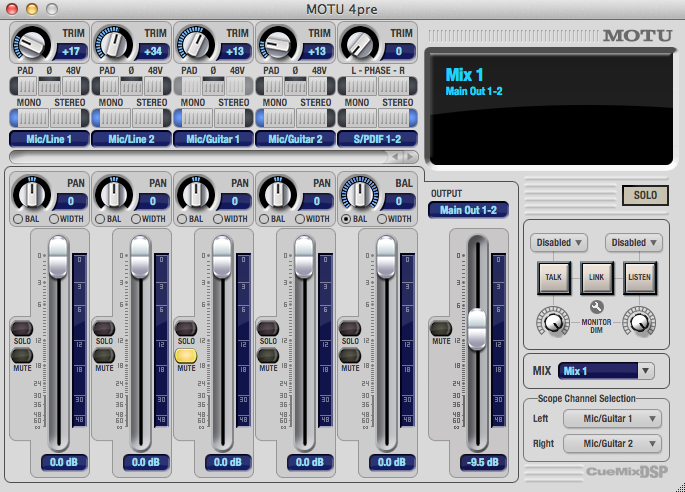Mute the Mic/Line 1 channel
Viewport: 685px width, 492px height.
tap(22, 355)
